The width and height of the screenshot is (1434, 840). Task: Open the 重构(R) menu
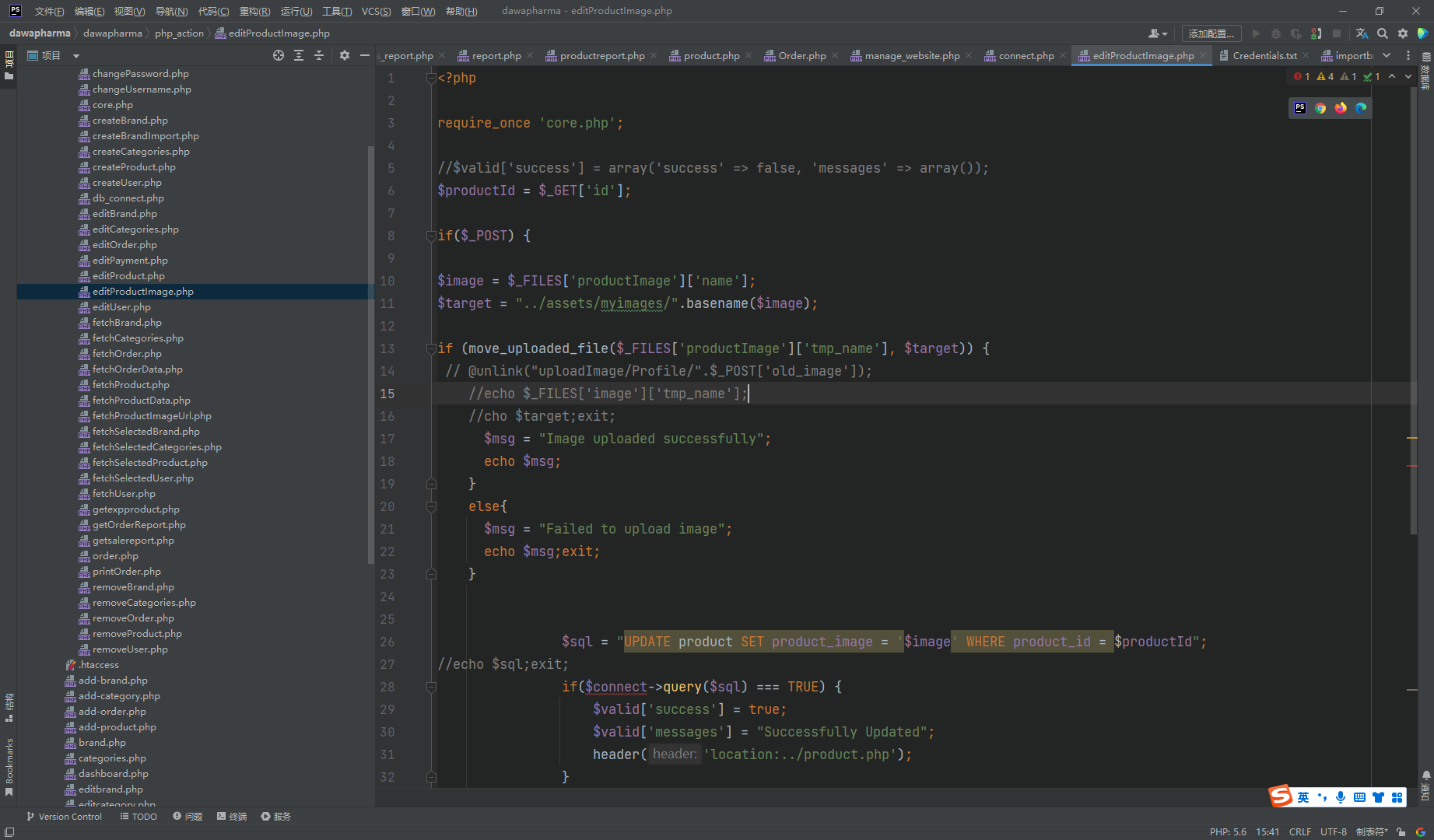click(254, 11)
